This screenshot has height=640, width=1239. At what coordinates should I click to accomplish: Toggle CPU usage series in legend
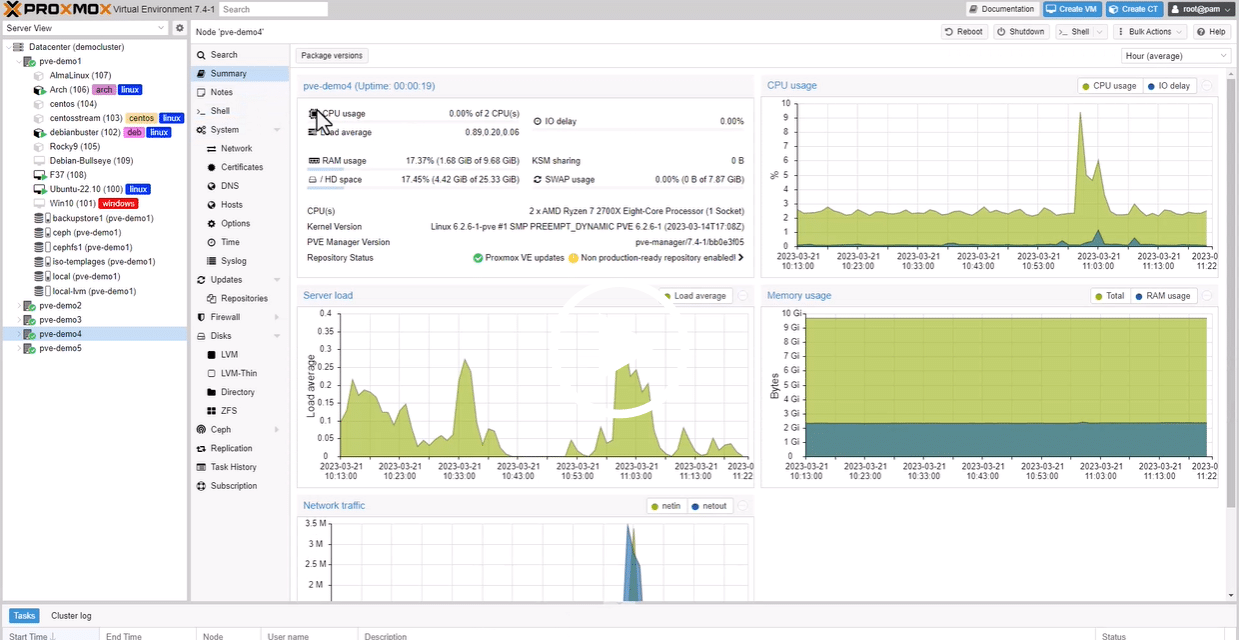[1109, 86]
